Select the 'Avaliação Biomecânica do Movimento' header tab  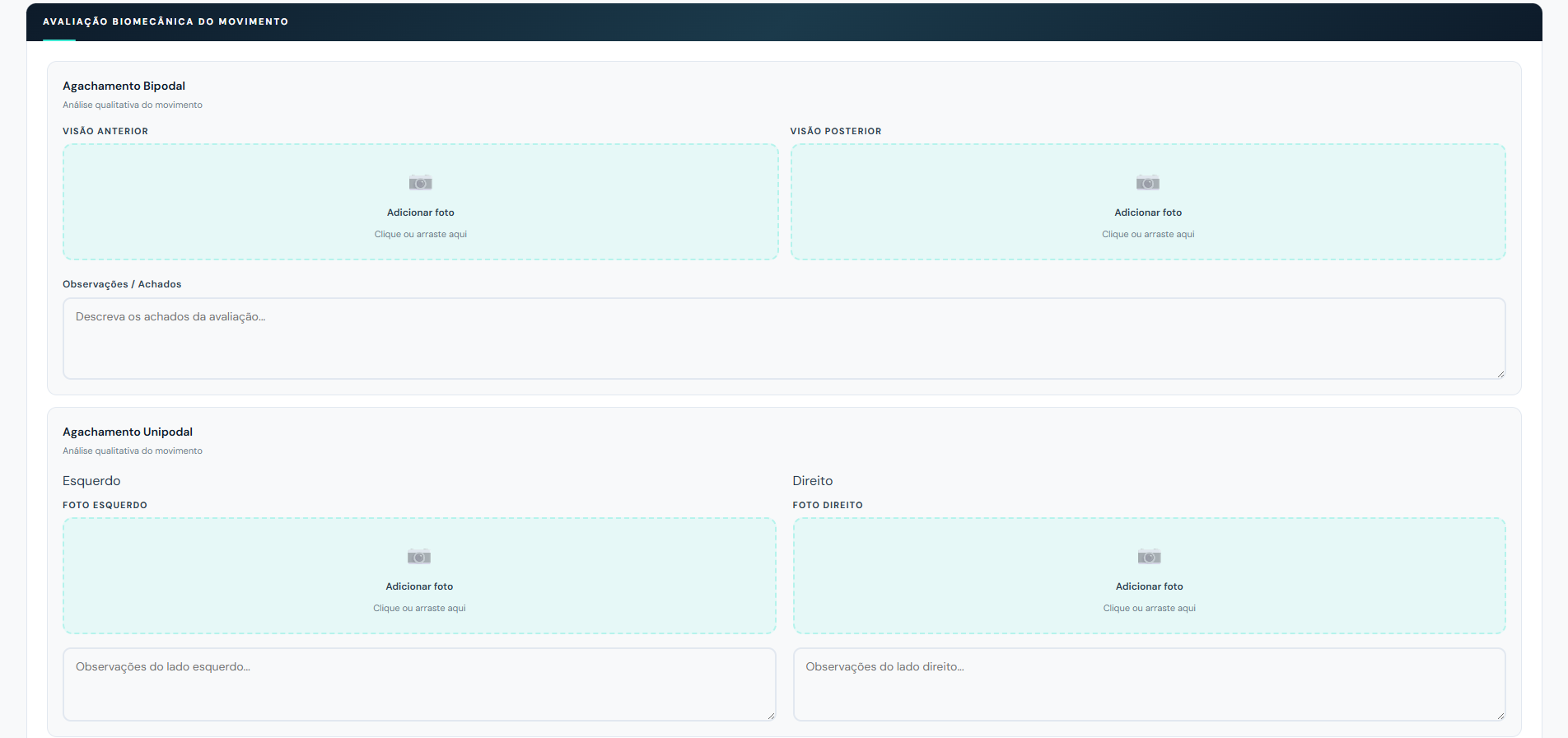pos(166,21)
